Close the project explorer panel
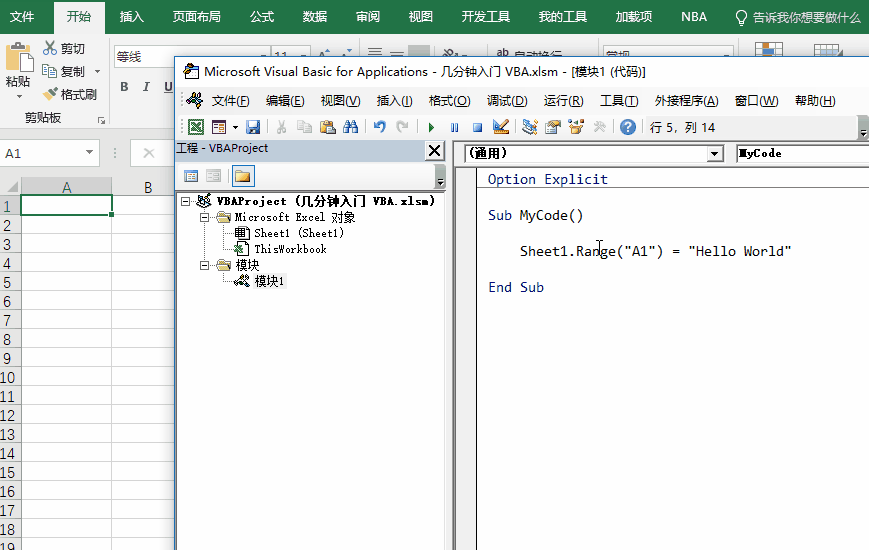Image resolution: width=869 pixels, height=550 pixels. click(434, 150)
